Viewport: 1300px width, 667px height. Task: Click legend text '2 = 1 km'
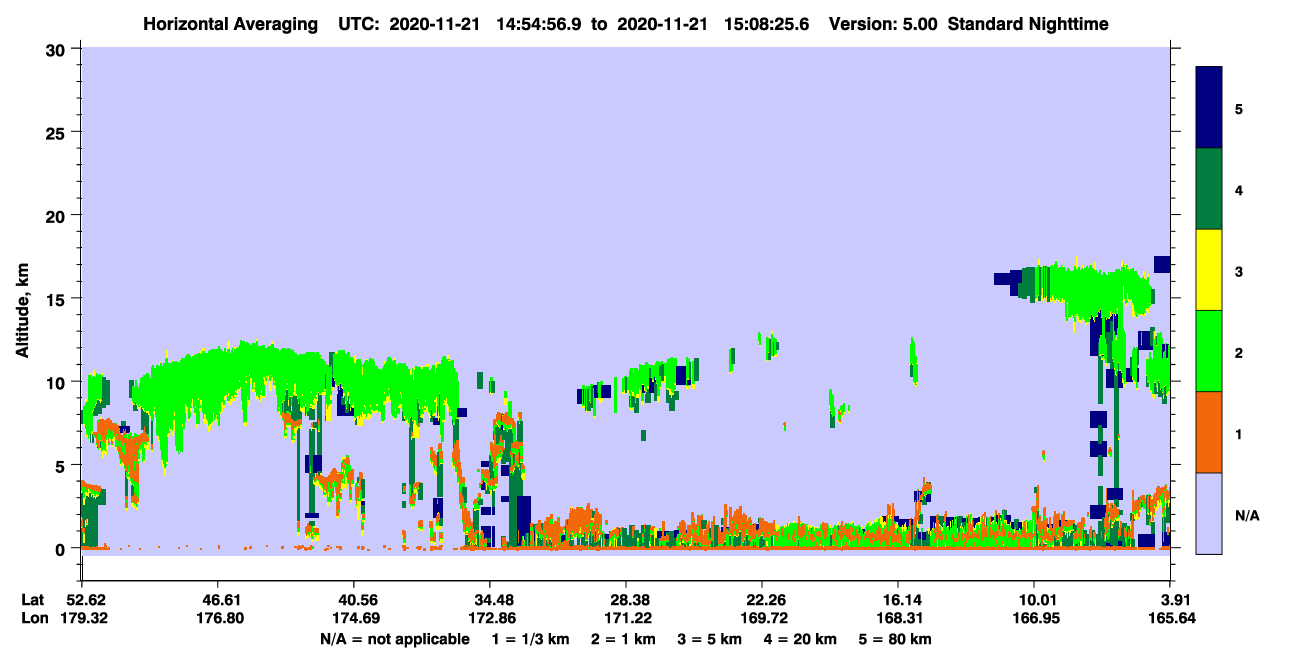pos(622,639)
